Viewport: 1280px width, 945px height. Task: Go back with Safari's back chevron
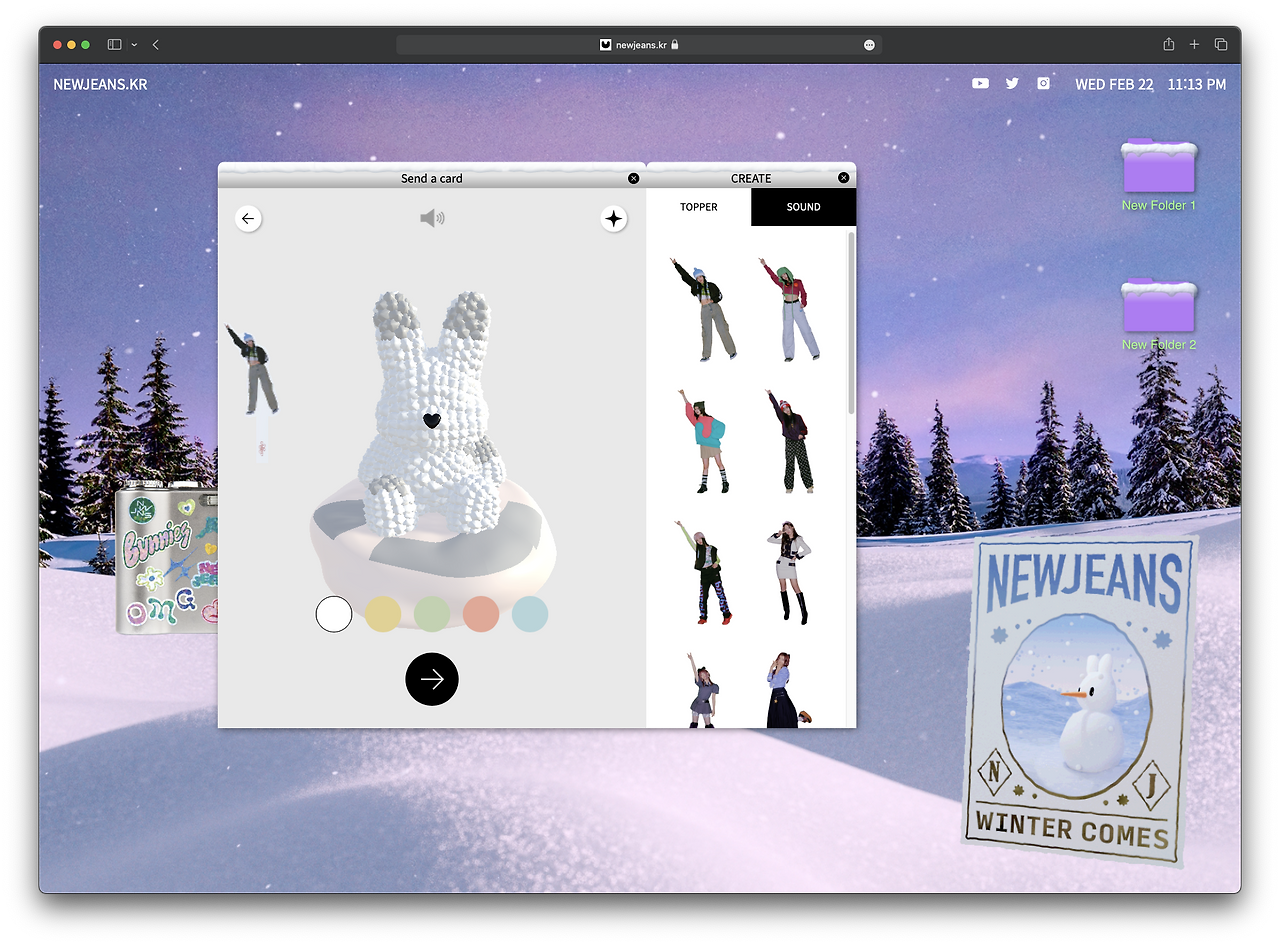point(156,45)
